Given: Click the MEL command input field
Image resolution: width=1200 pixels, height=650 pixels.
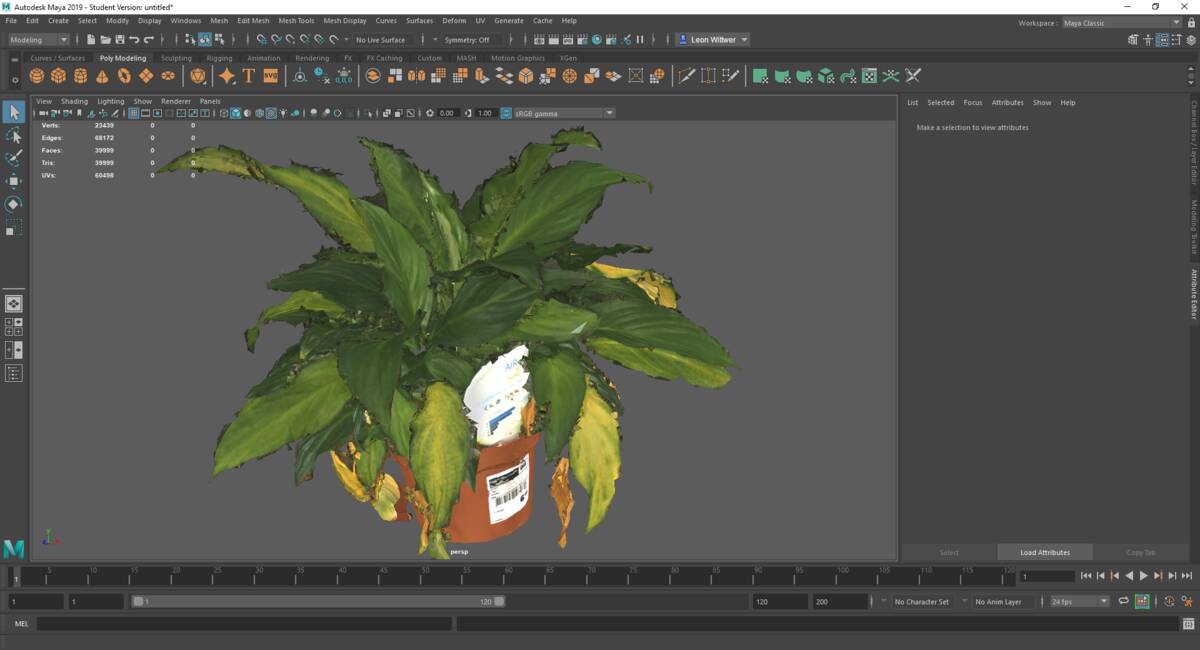Looking at the screenshot, I should [244, 624].
